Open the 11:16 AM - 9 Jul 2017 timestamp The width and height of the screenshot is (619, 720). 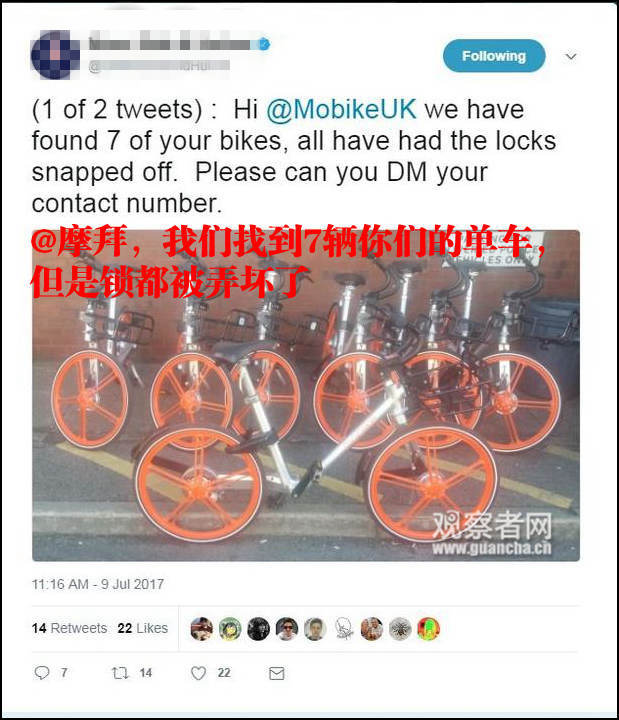coord(98,584)
